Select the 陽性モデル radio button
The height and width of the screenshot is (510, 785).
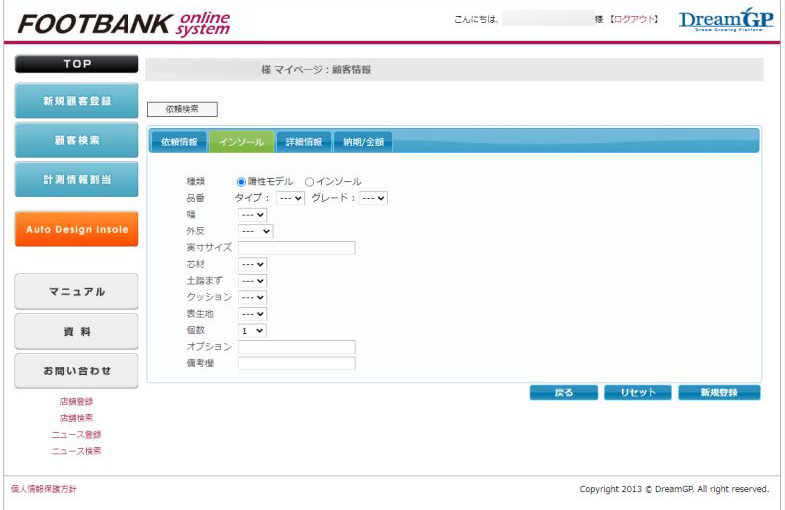(241, 182)
